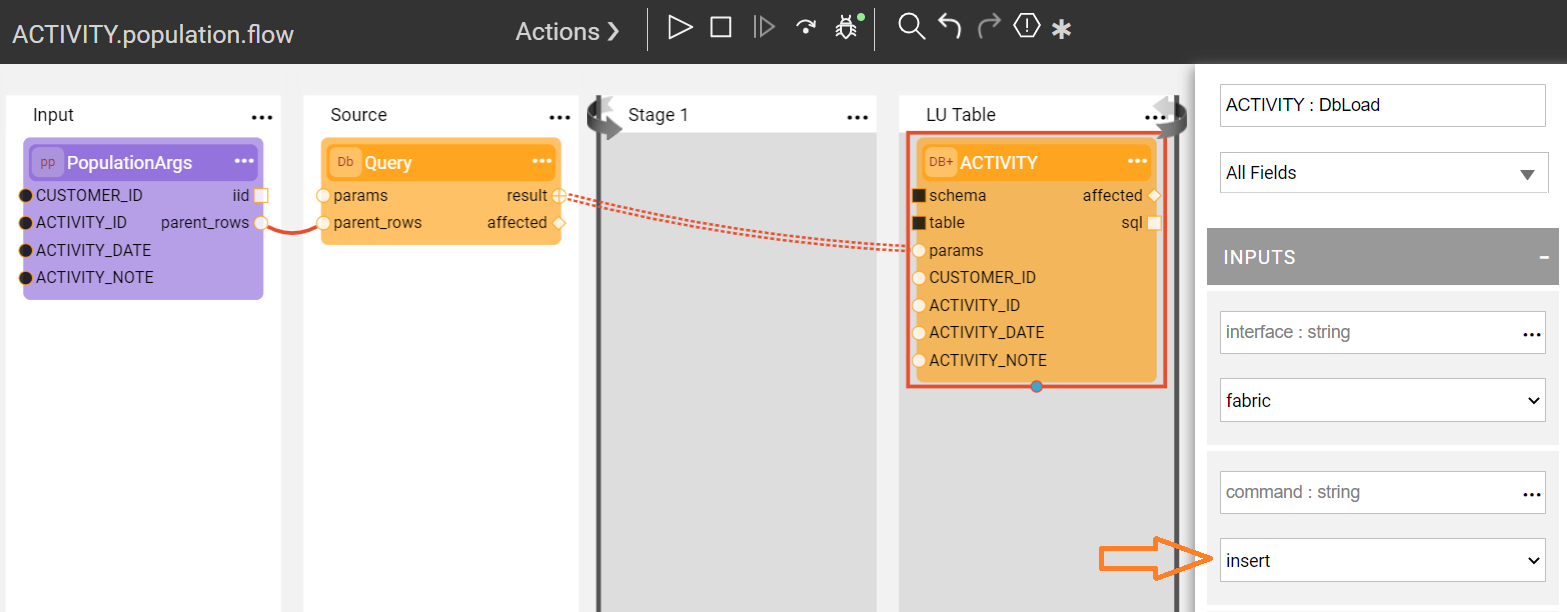
Task: Open the All Fields dropdown
Action: click(1383, 173)
